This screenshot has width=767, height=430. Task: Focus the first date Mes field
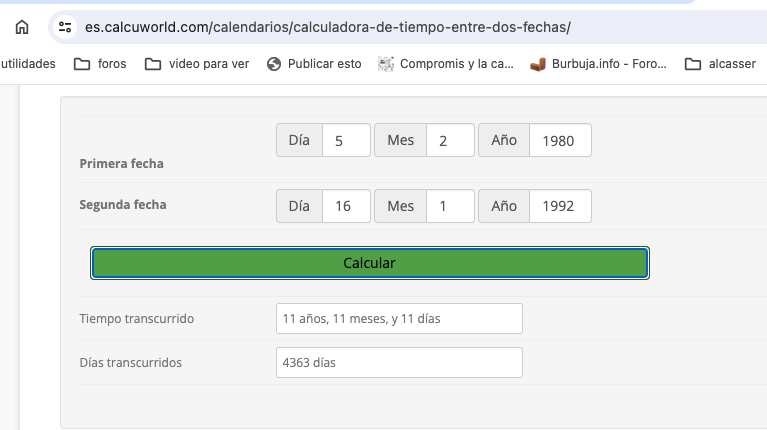tap(450, 141)
